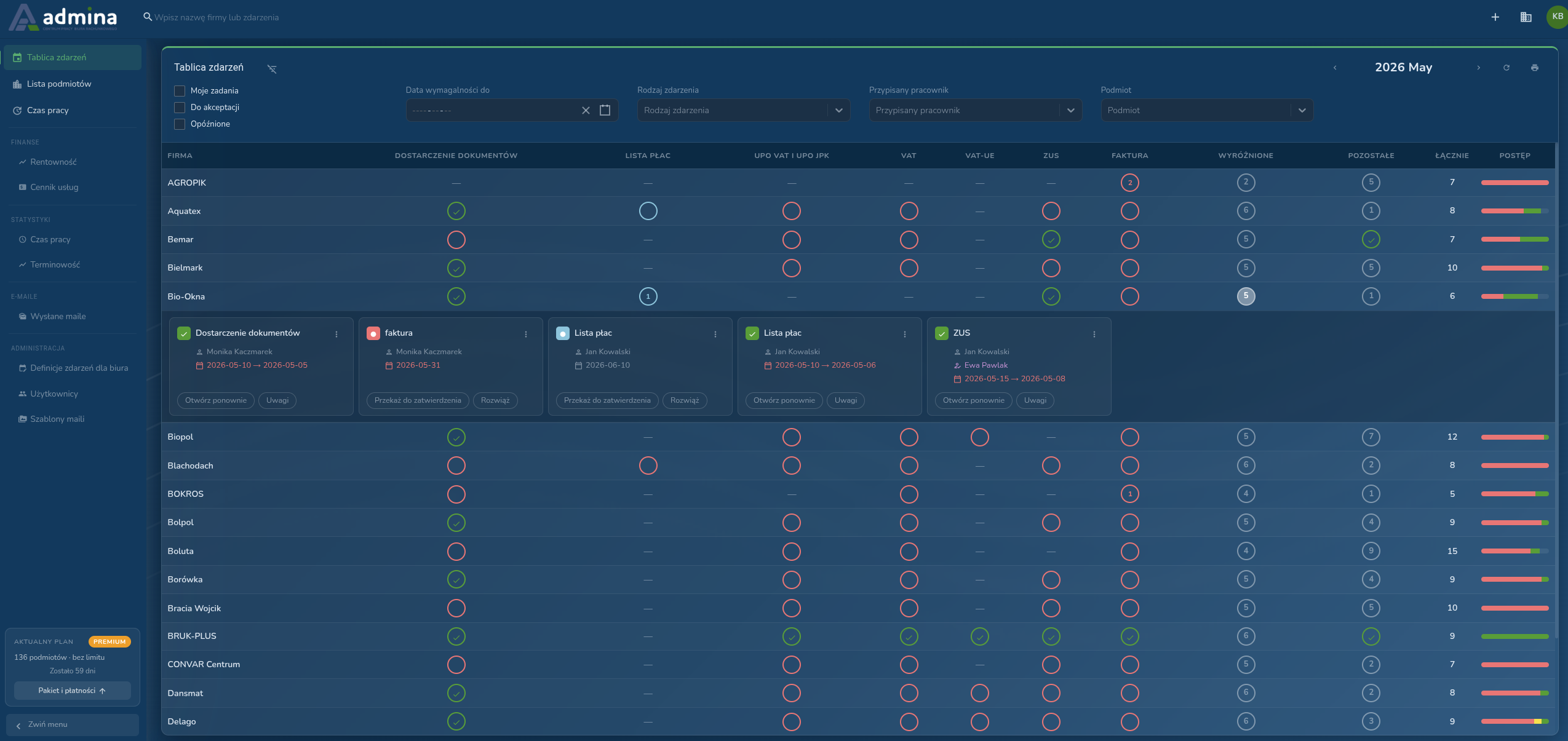Click the plus add icon in top bar
The width and height of the screenshot is (1568, 741).
pos(1495,17)
